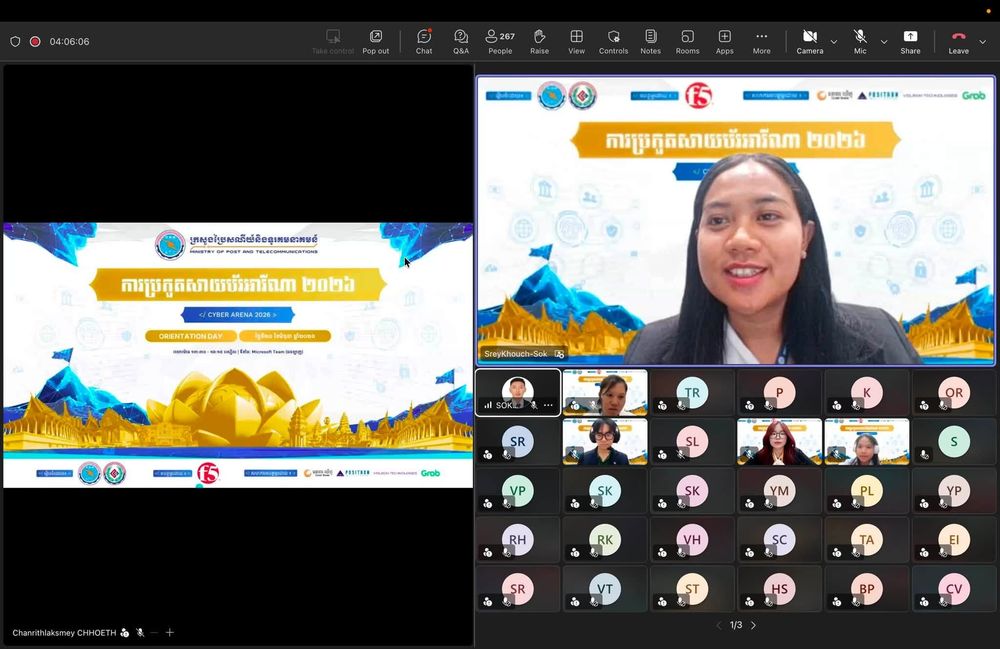Click the Take control button
This screenshot has width=1000, height=649.
[333, 41]
